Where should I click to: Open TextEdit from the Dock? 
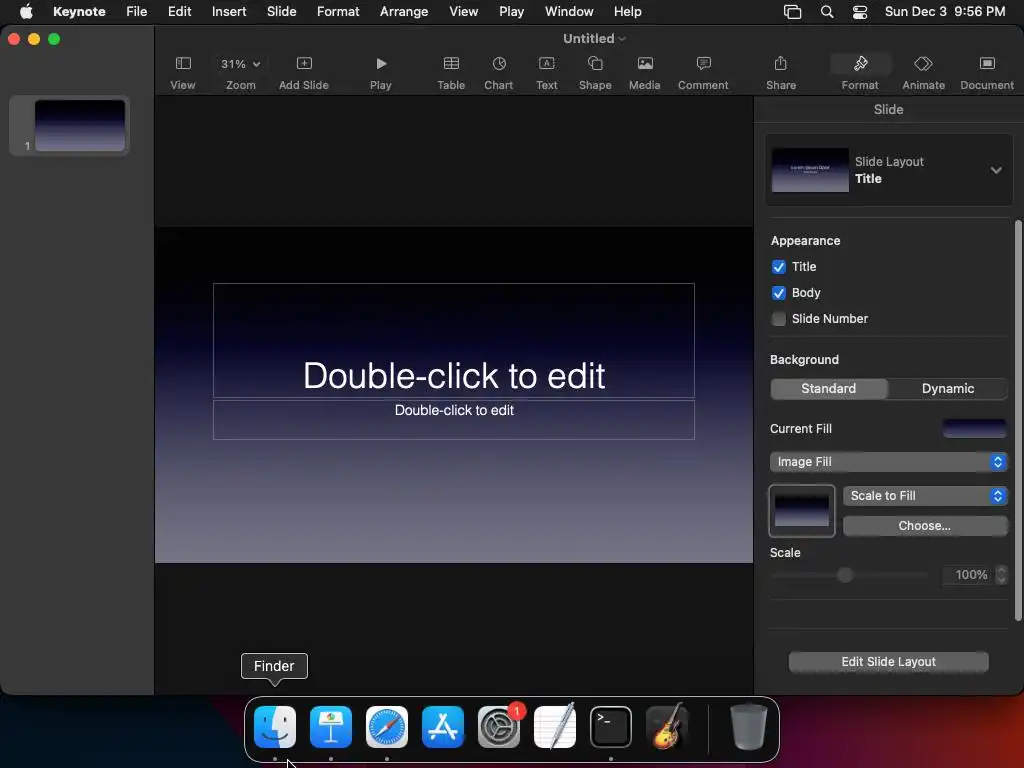coord(555,727)
